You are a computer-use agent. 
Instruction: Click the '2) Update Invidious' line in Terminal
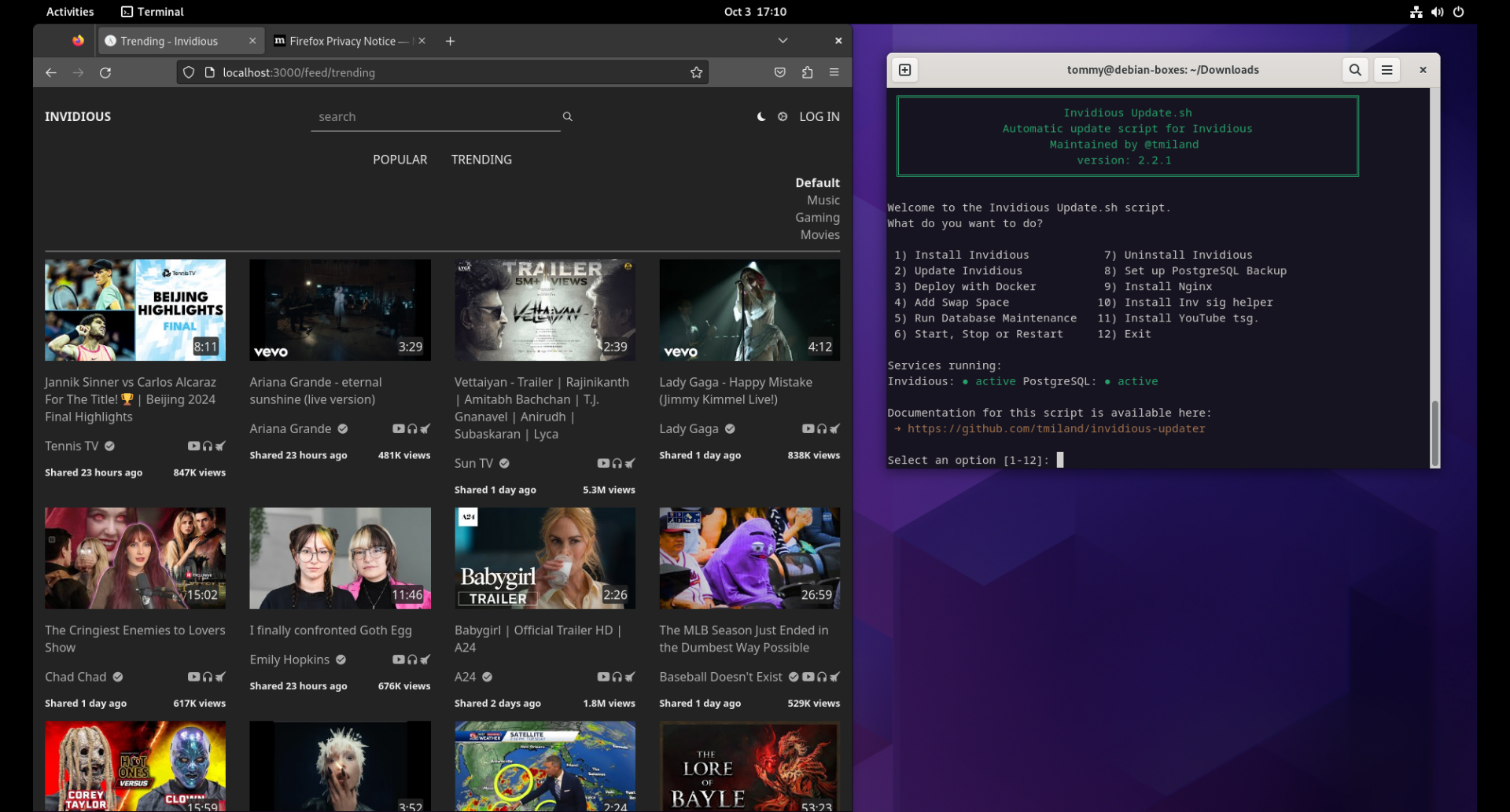pos(958,270)
